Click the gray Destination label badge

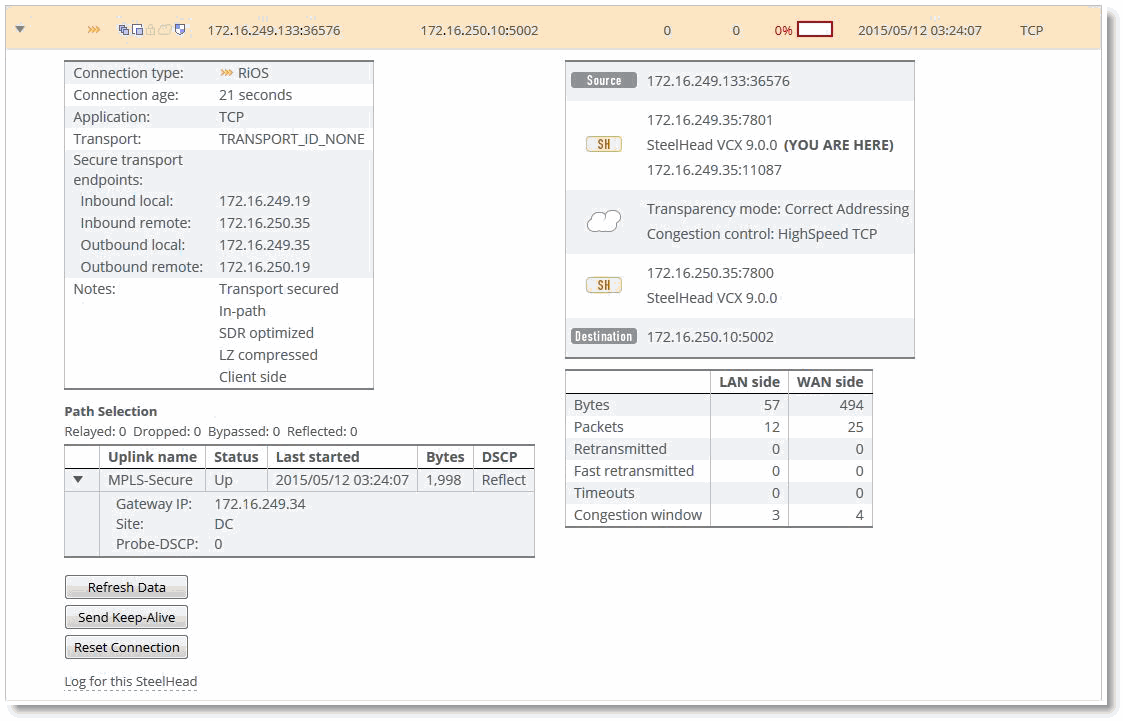[603, 337]
